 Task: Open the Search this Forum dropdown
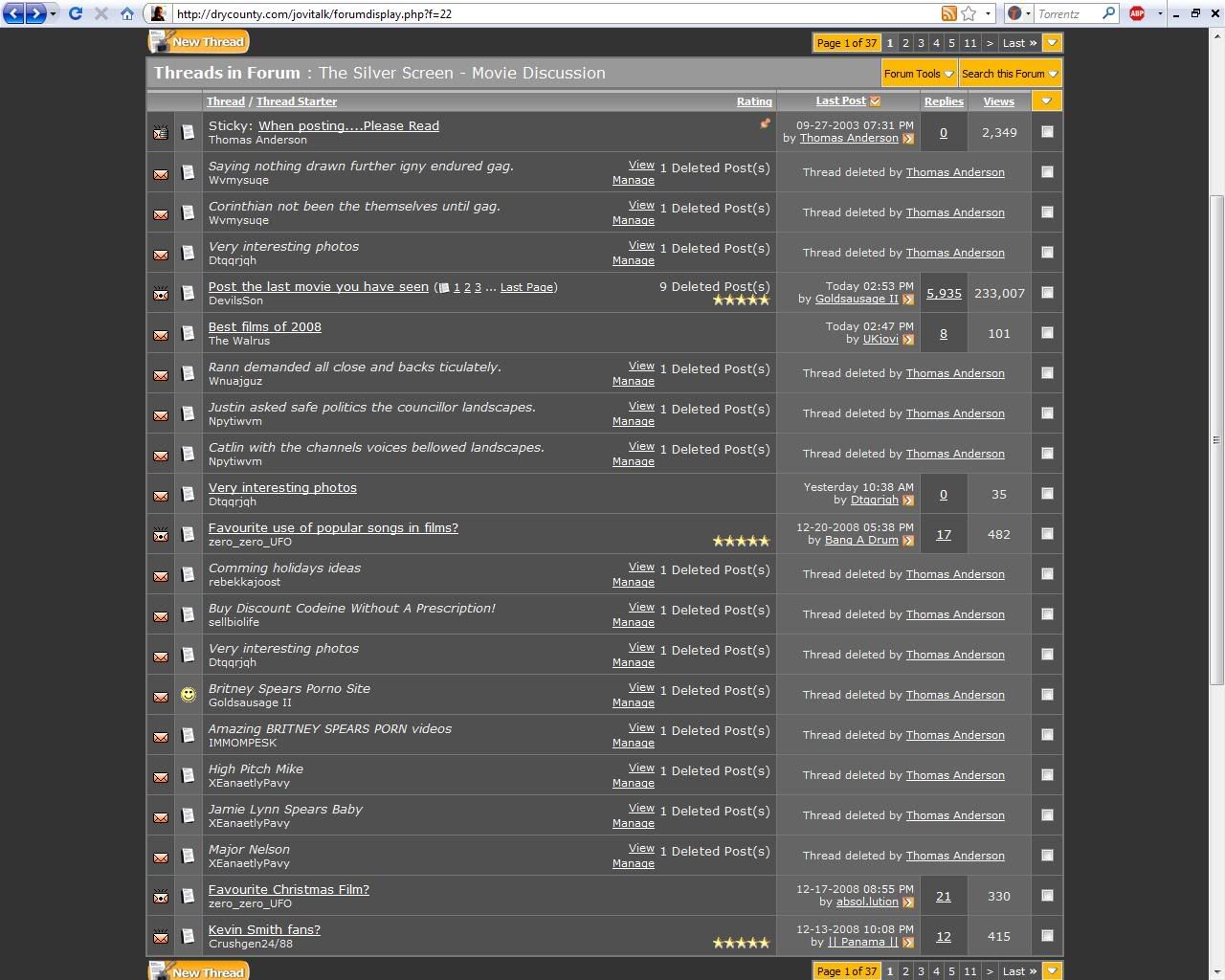(1009, 74)
